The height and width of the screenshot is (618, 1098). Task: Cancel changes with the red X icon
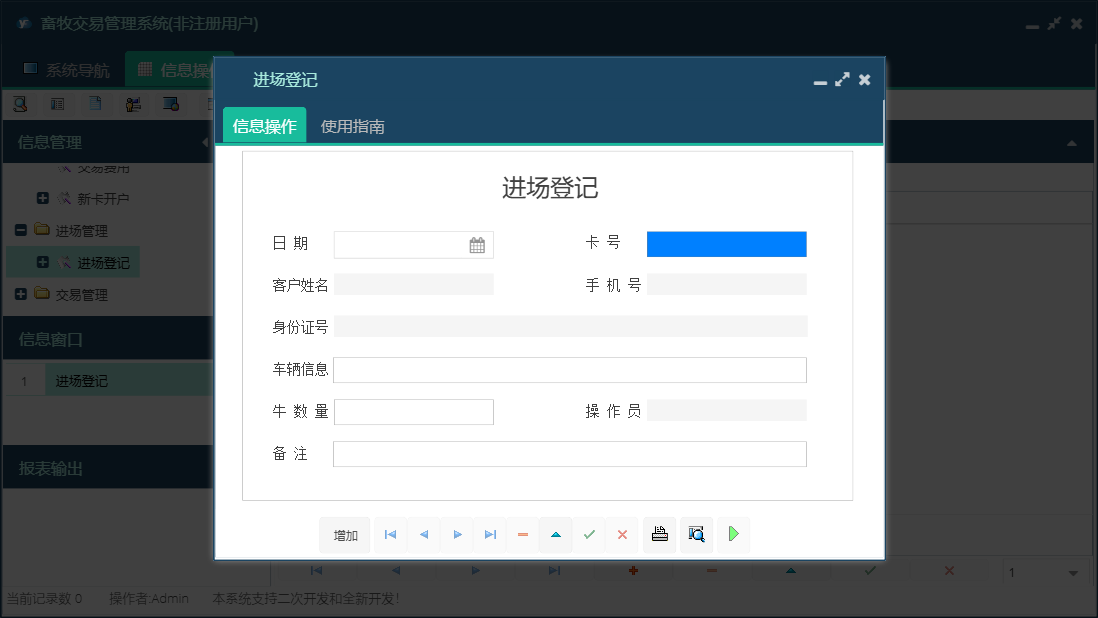pos(622,534)
